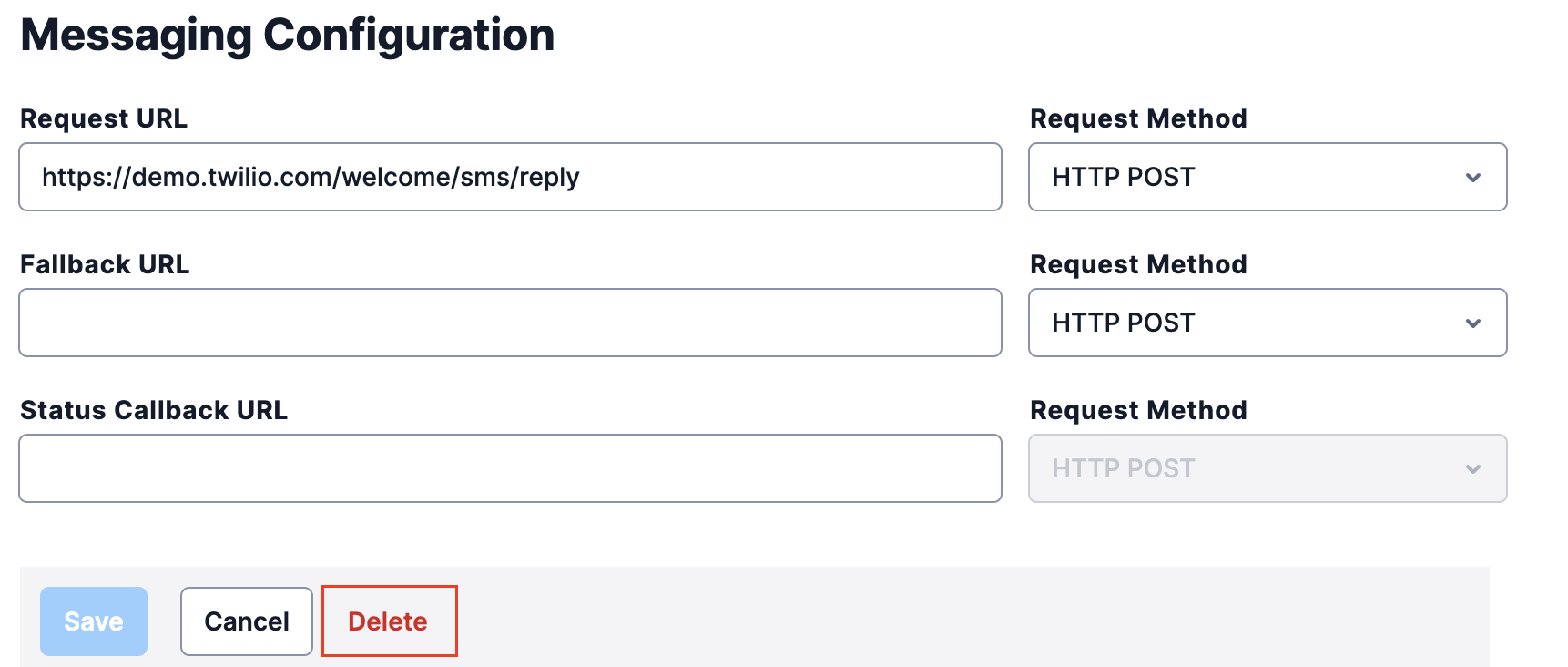Click the red Delete button
Viewport: 1568px width, 667px height.
388,621
